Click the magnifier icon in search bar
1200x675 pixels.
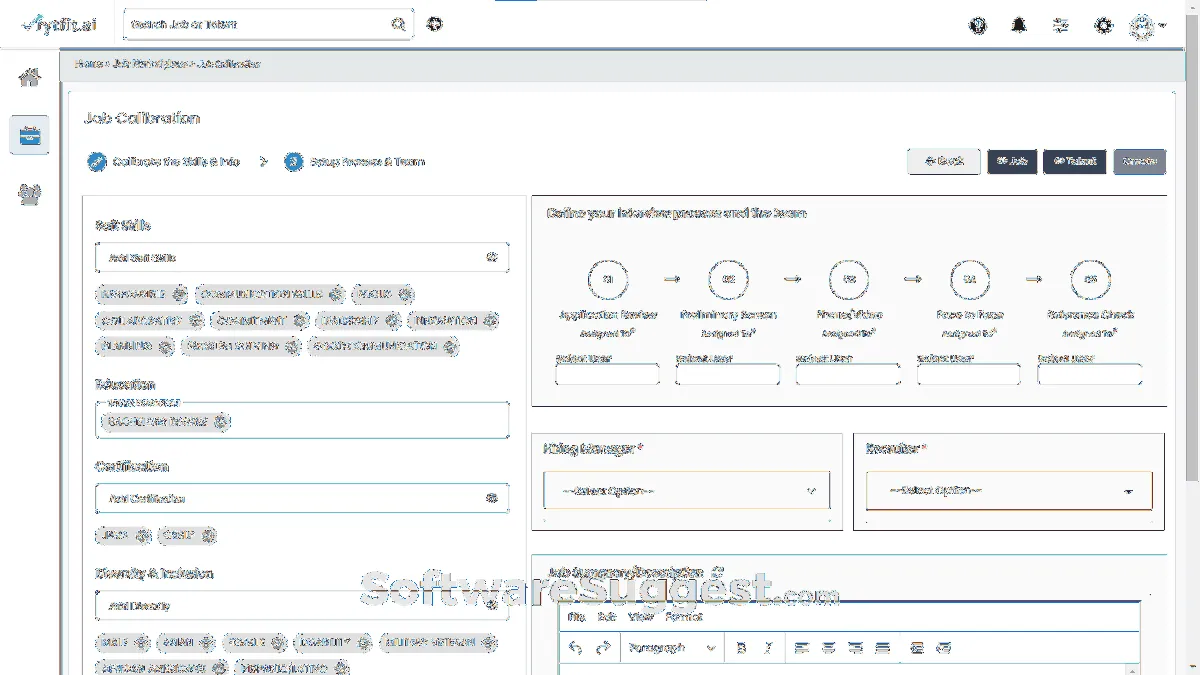tap(398, 24)
